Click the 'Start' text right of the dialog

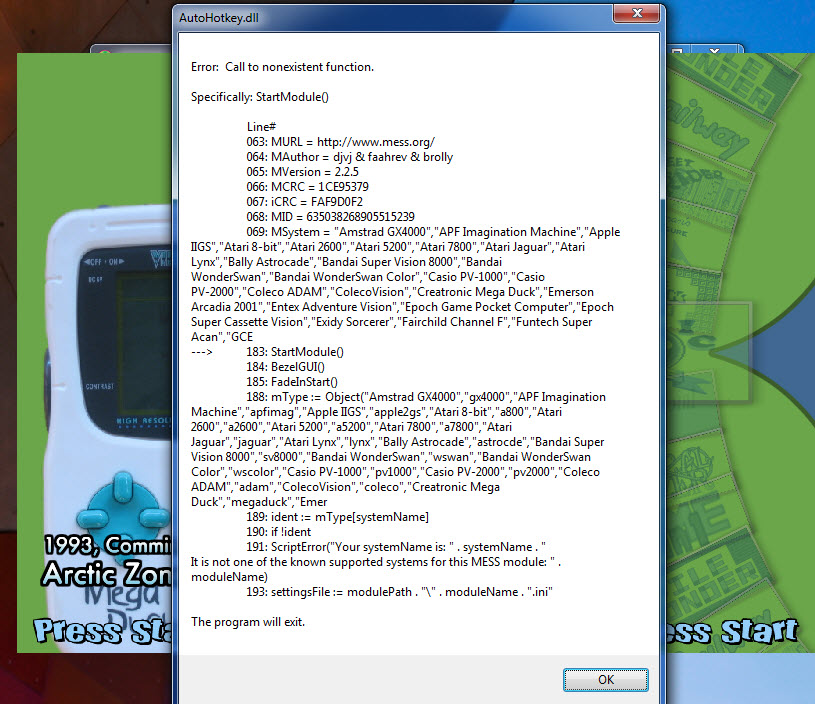759,631
